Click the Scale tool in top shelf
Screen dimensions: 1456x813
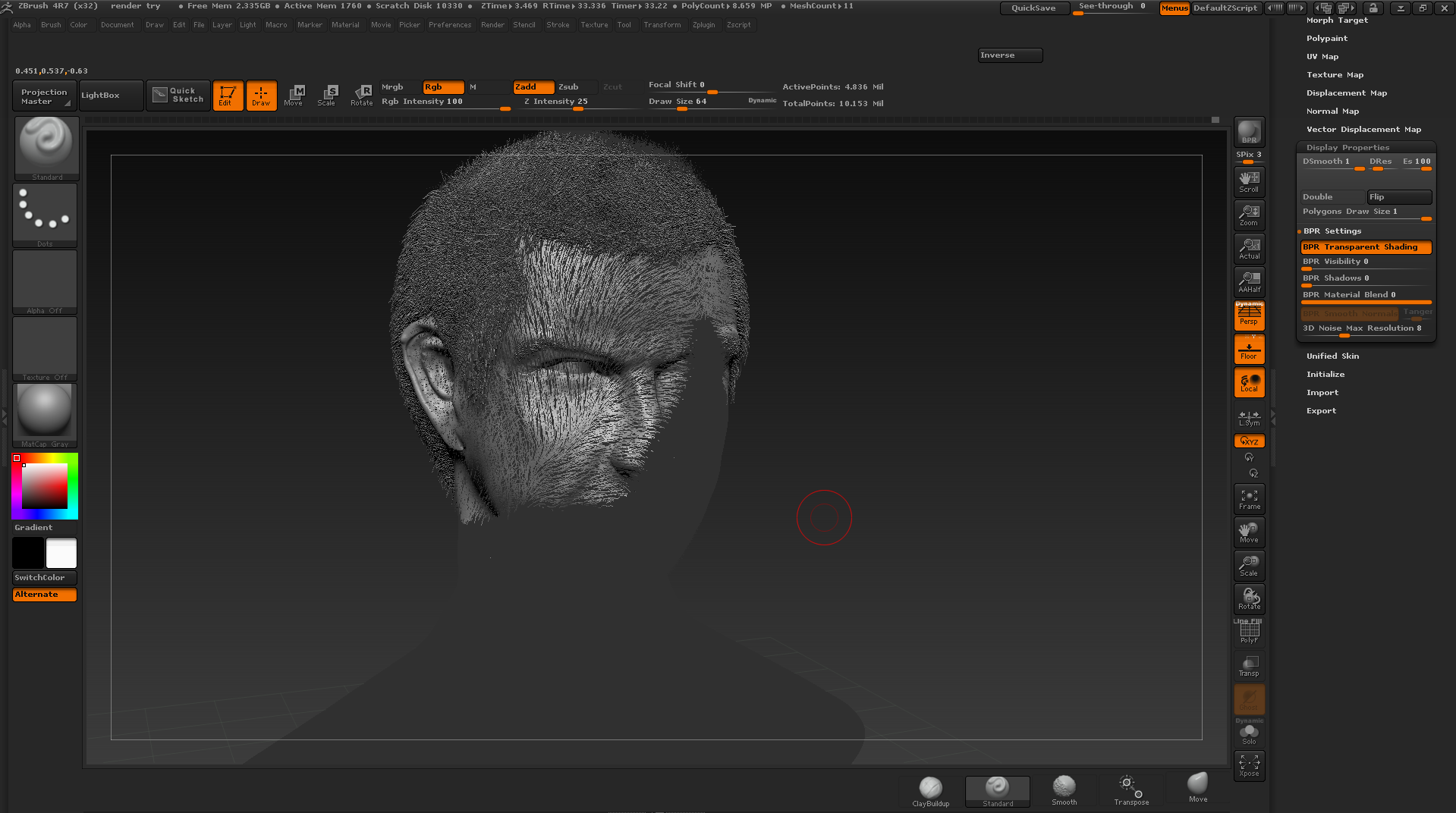327,96
